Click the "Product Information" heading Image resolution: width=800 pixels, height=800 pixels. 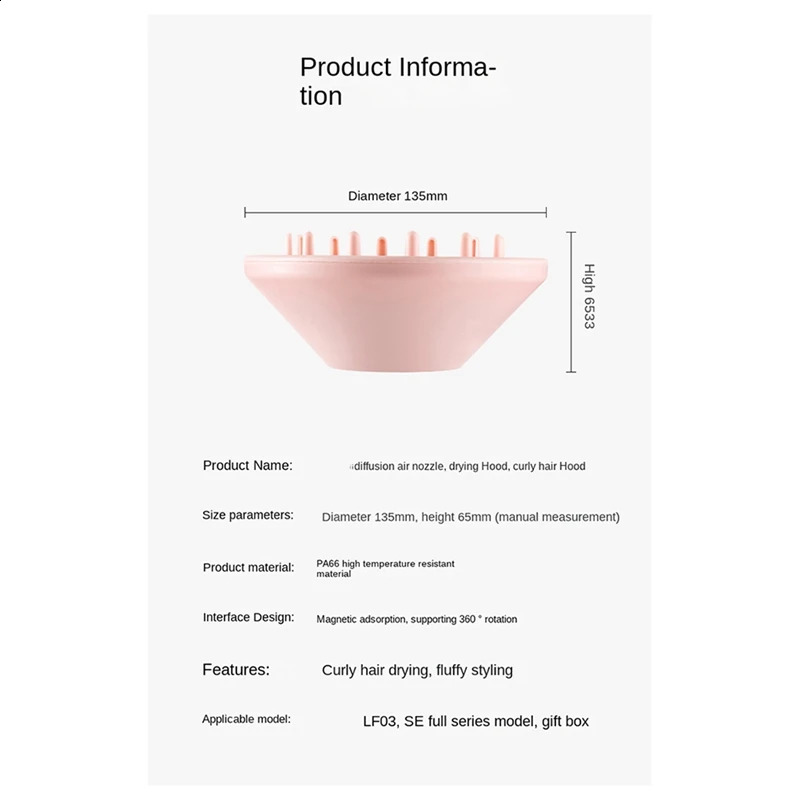click(397, 81)
